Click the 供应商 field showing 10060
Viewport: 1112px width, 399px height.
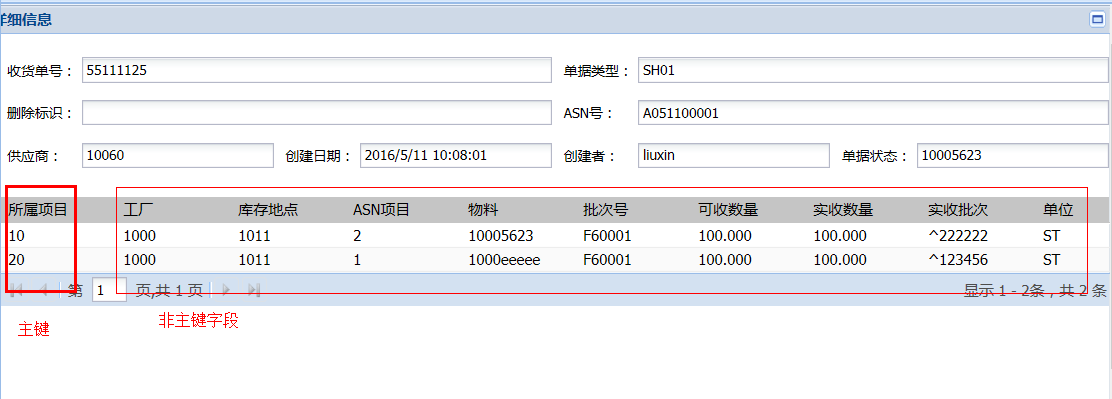[x=178, y=155]
